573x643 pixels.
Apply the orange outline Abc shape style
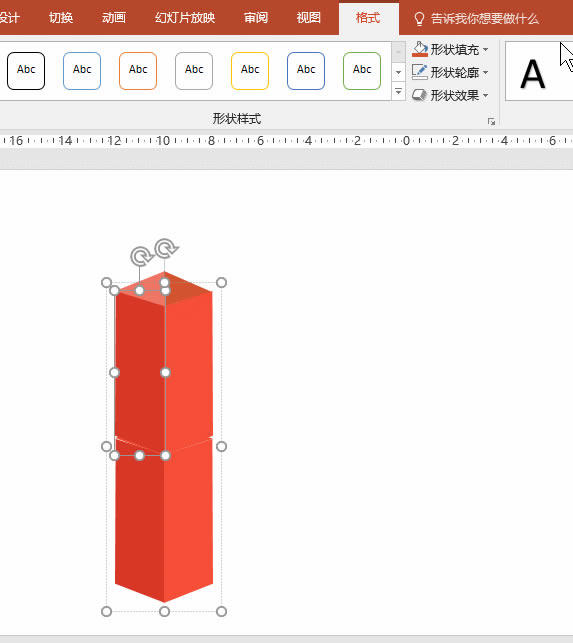coord(138,71)
